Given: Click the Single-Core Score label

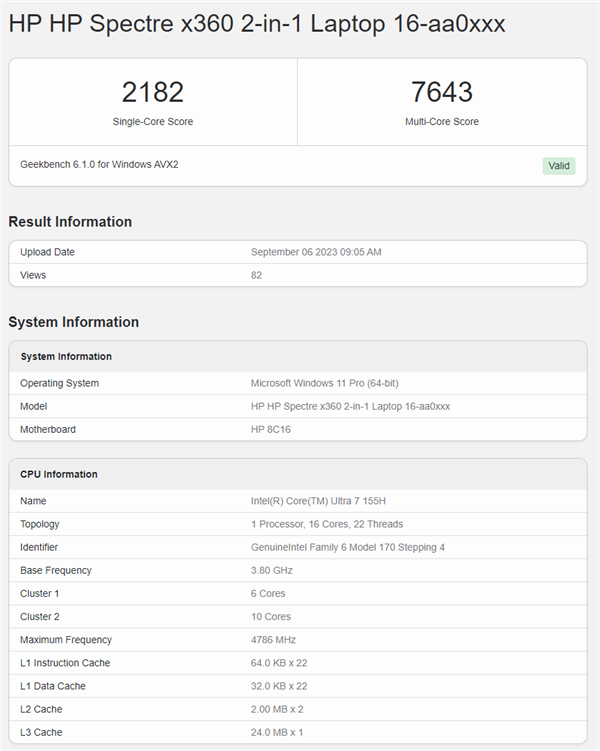Looking at the screenshot, I should [x=153, y=122].
